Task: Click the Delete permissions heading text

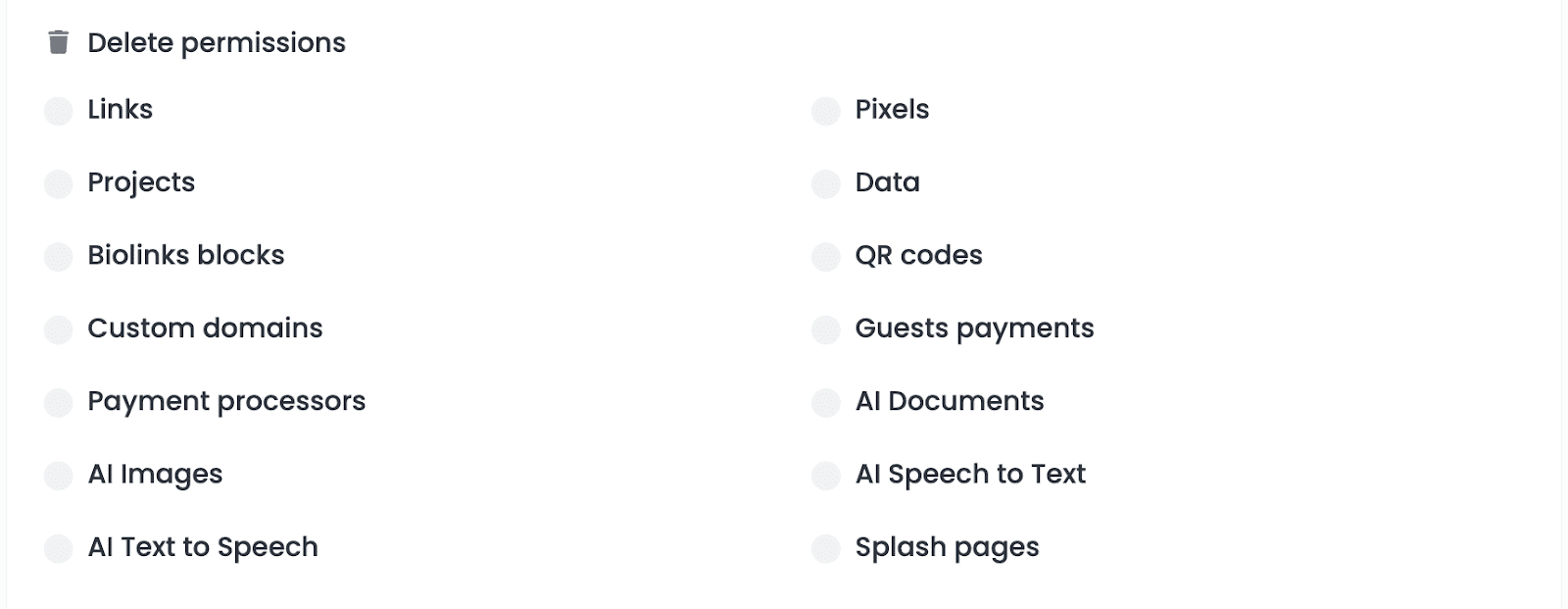Action: pos(217,43)
